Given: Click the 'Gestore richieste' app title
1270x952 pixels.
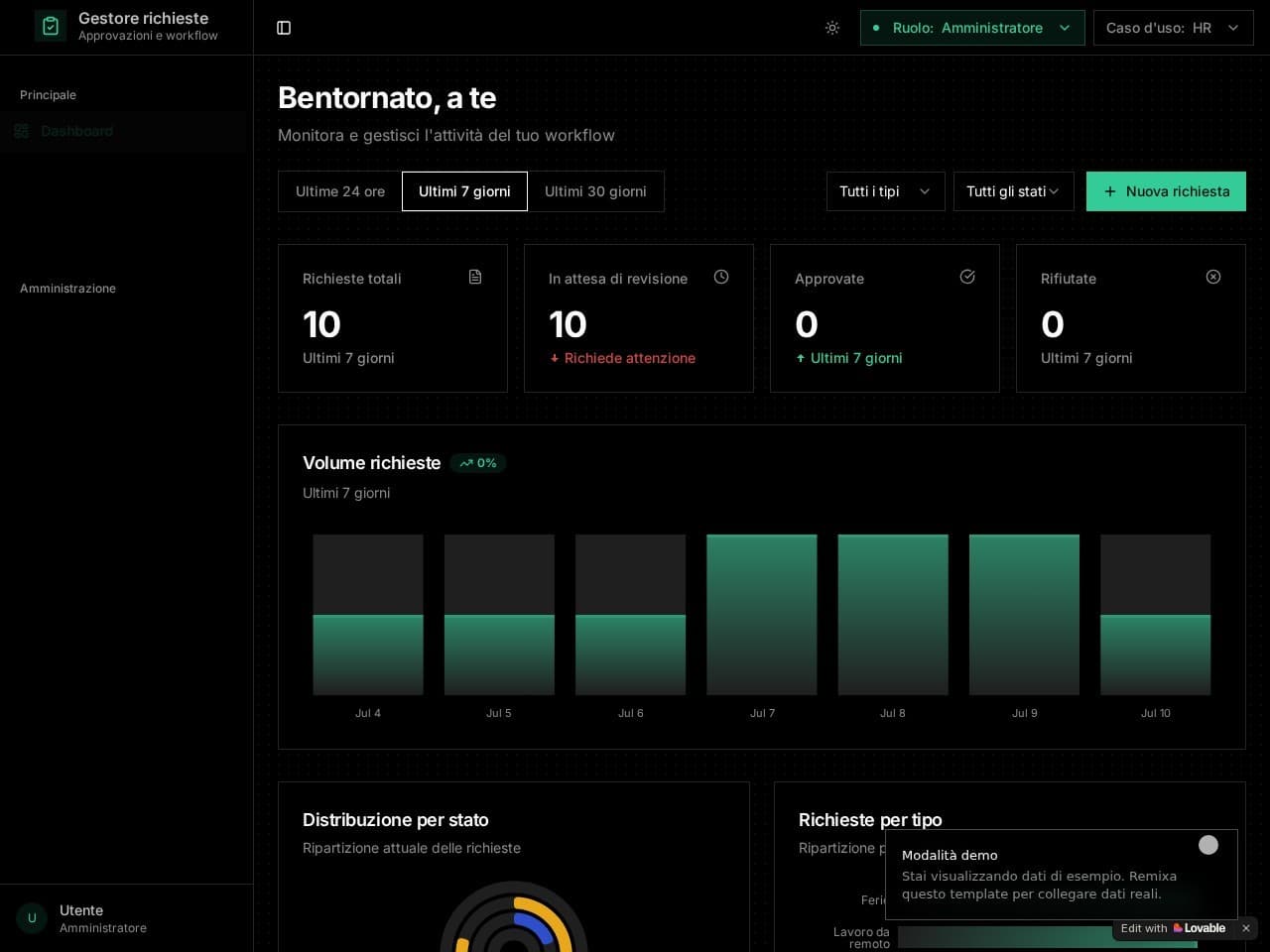Looking at the screenshot, I should tap(144, 18).
